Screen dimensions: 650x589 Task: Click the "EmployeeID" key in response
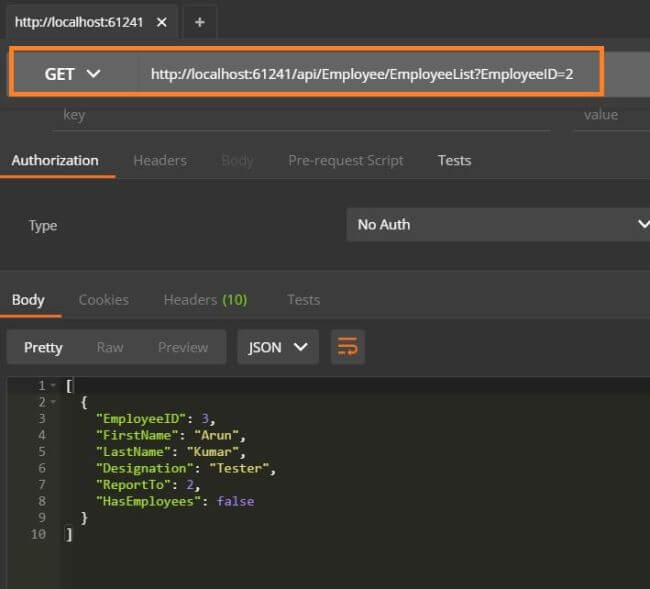[x=141, y=419]
